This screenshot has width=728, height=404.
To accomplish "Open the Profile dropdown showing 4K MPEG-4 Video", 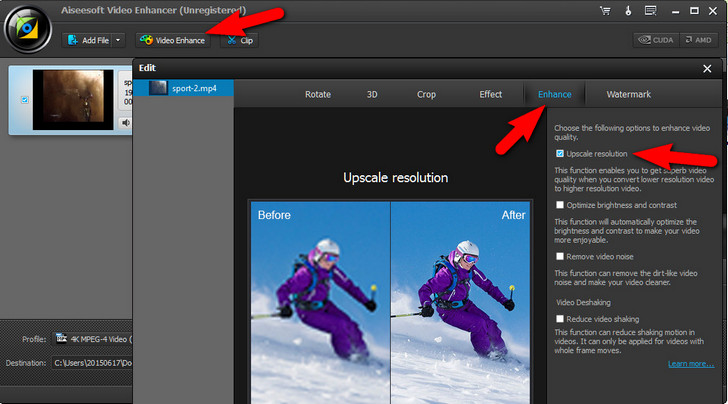I will pyautogui.click(x=92, y=339).
